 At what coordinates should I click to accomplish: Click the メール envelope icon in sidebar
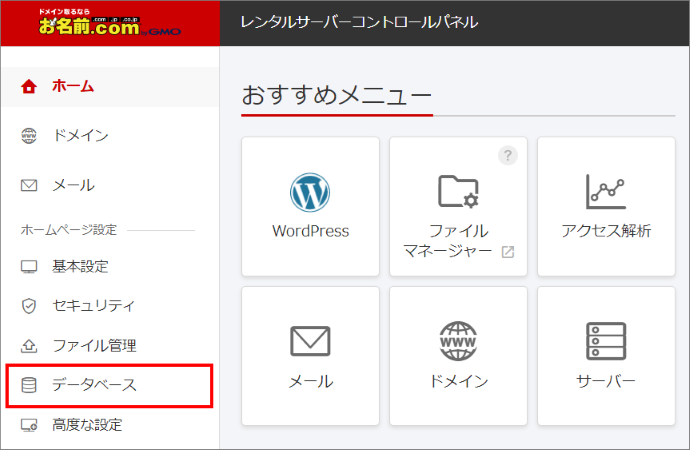click(29, 185)
